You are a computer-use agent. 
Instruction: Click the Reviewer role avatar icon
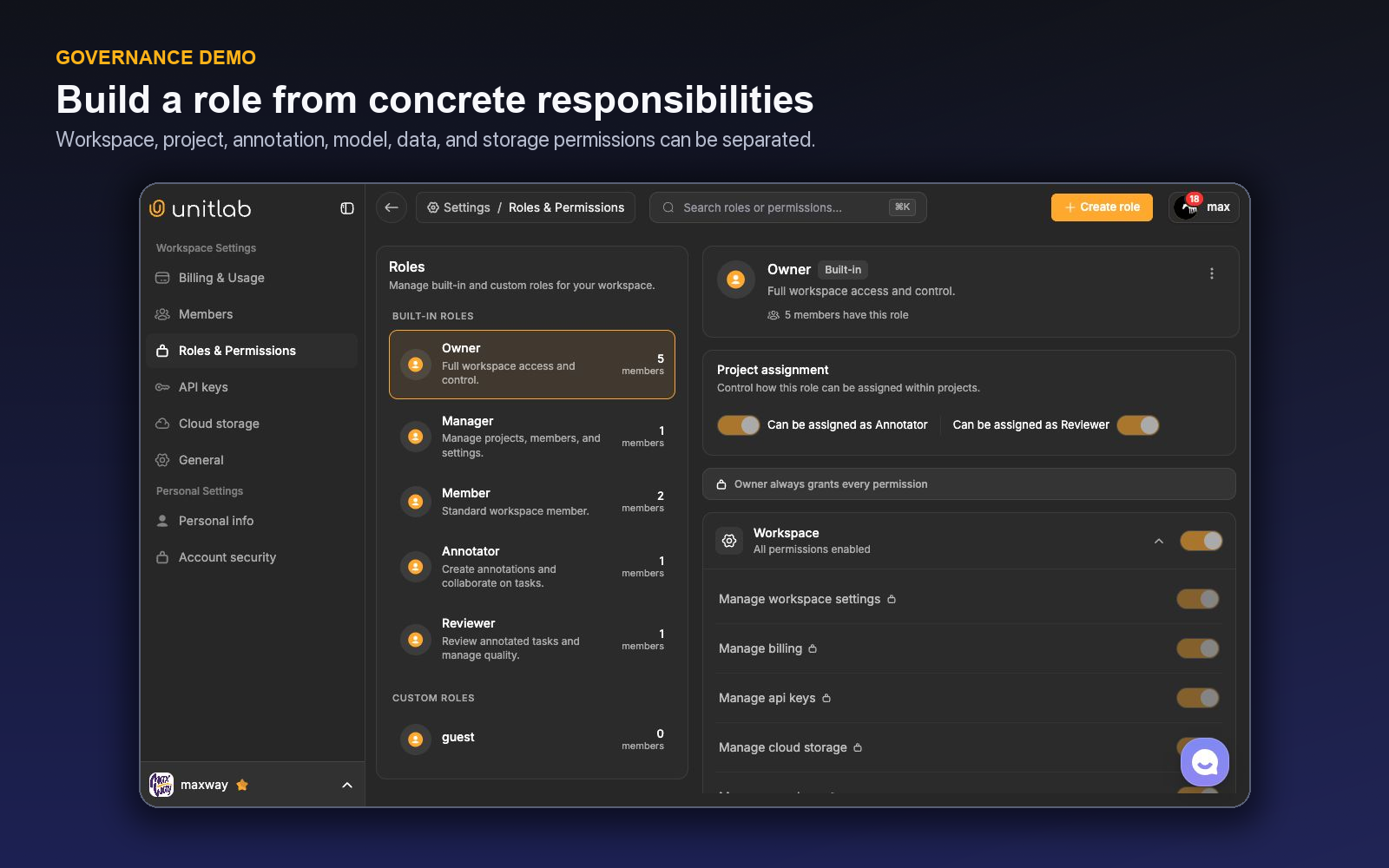[416, 640]
